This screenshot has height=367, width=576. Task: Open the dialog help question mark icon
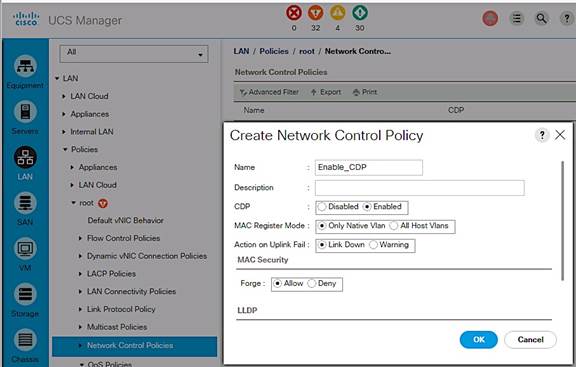542,135
